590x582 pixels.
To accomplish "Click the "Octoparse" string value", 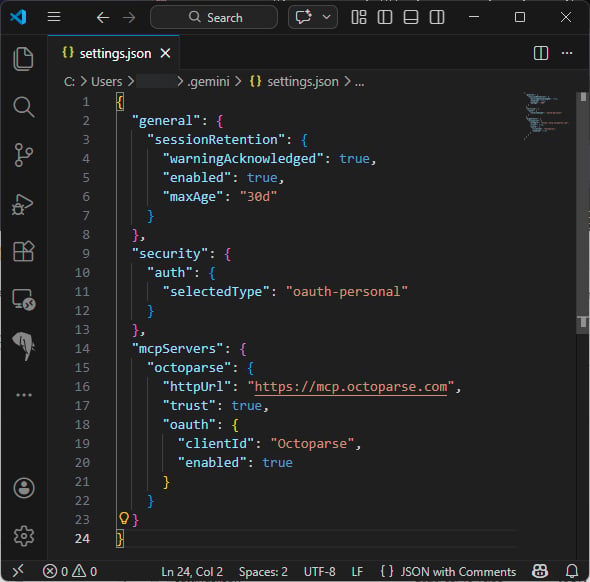I will (x=312, y=444).
